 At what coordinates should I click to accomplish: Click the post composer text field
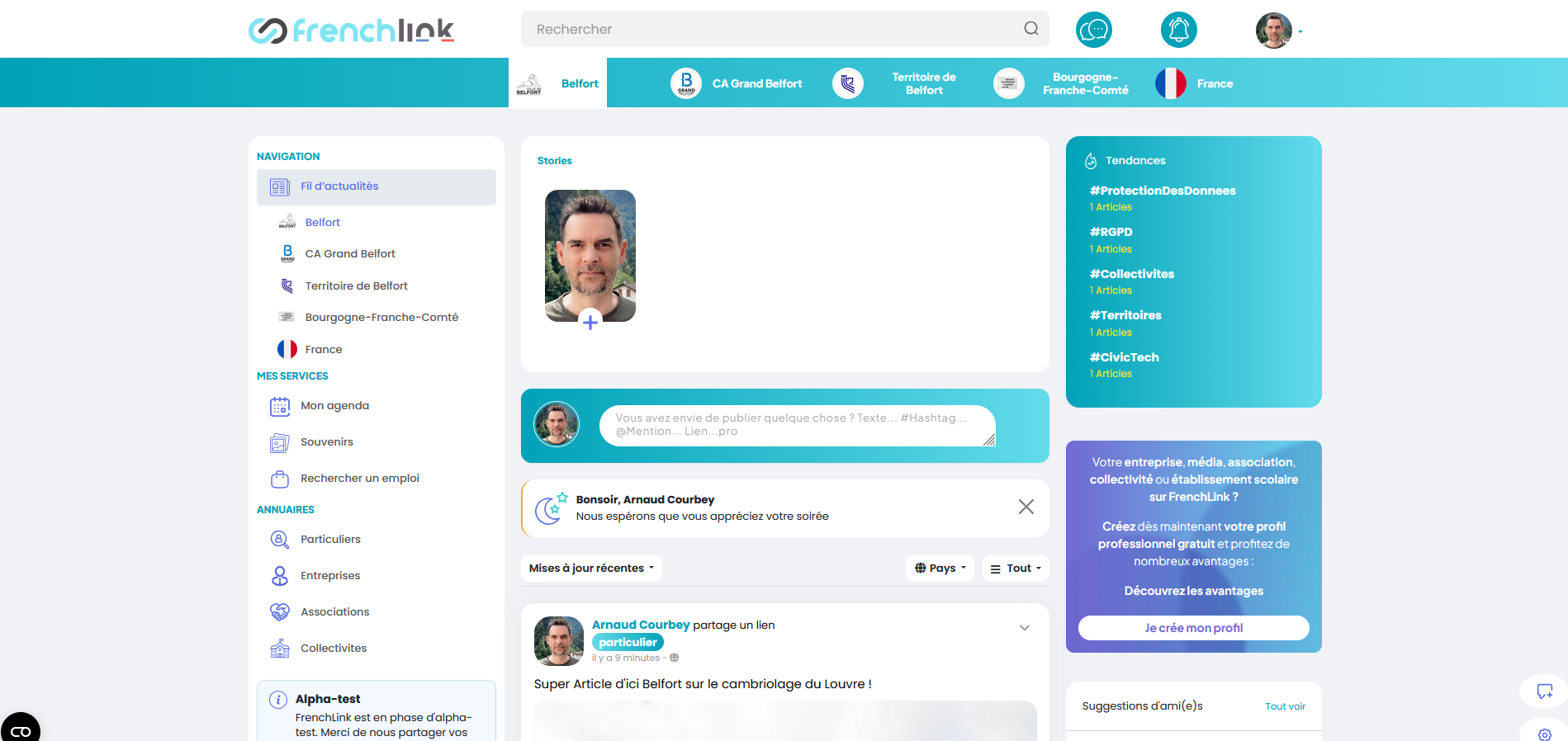pos(797,425)
